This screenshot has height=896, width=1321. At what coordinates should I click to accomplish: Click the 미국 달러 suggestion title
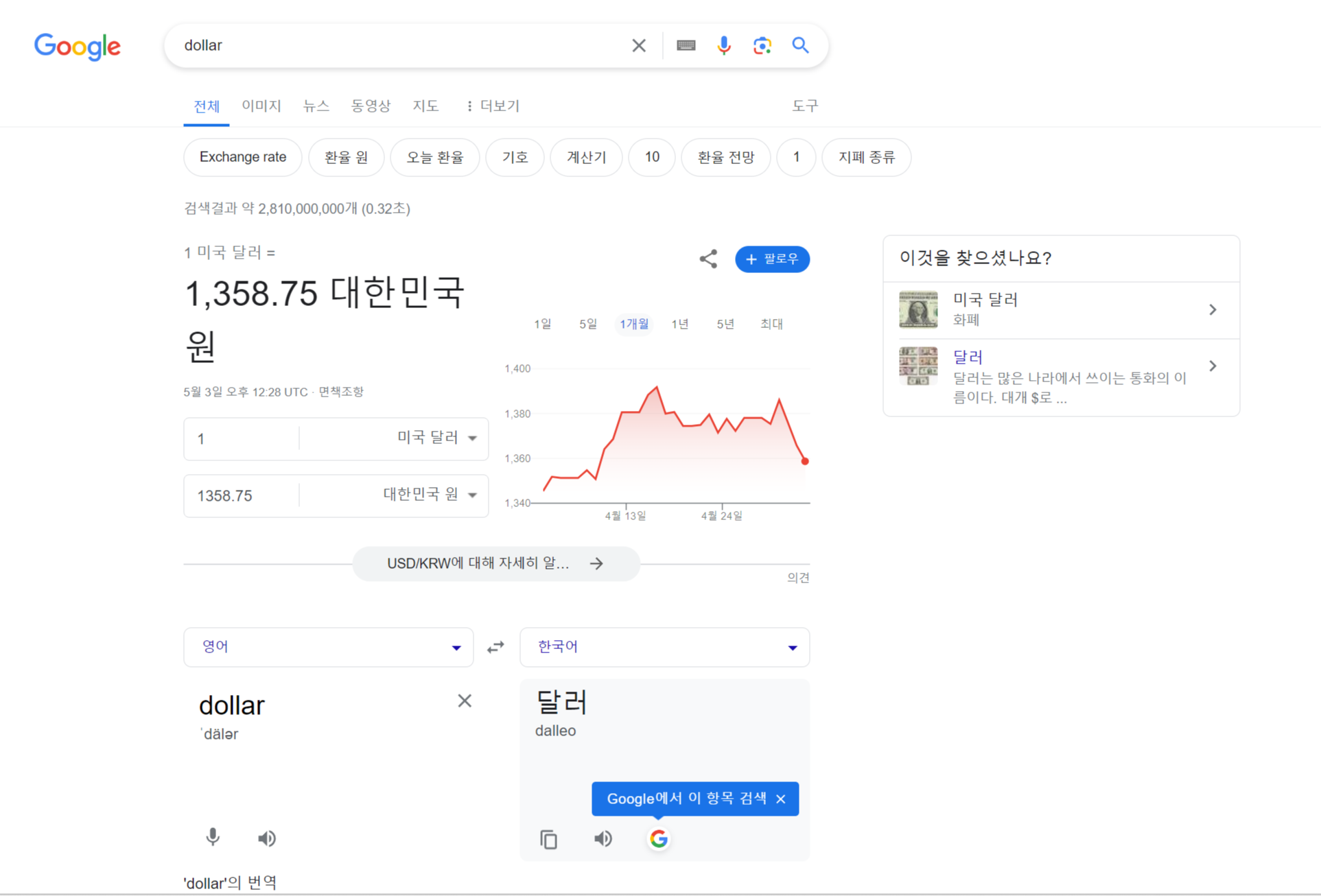[985, 300]
